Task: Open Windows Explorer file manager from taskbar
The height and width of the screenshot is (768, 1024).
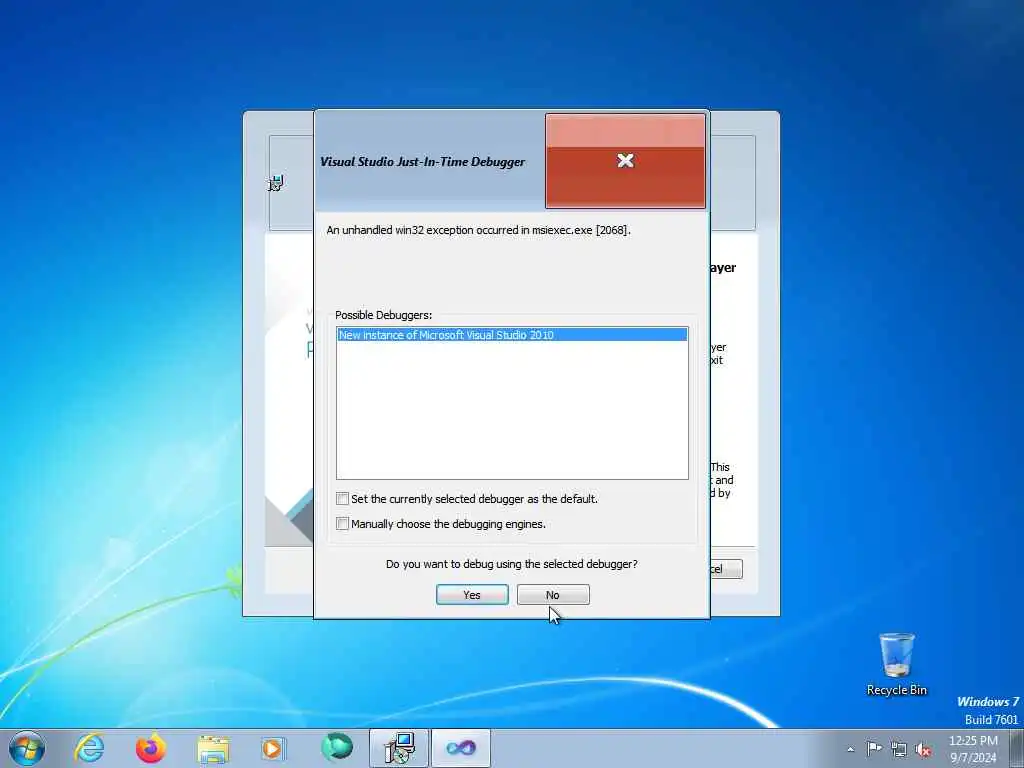Action: coord(213,749)
